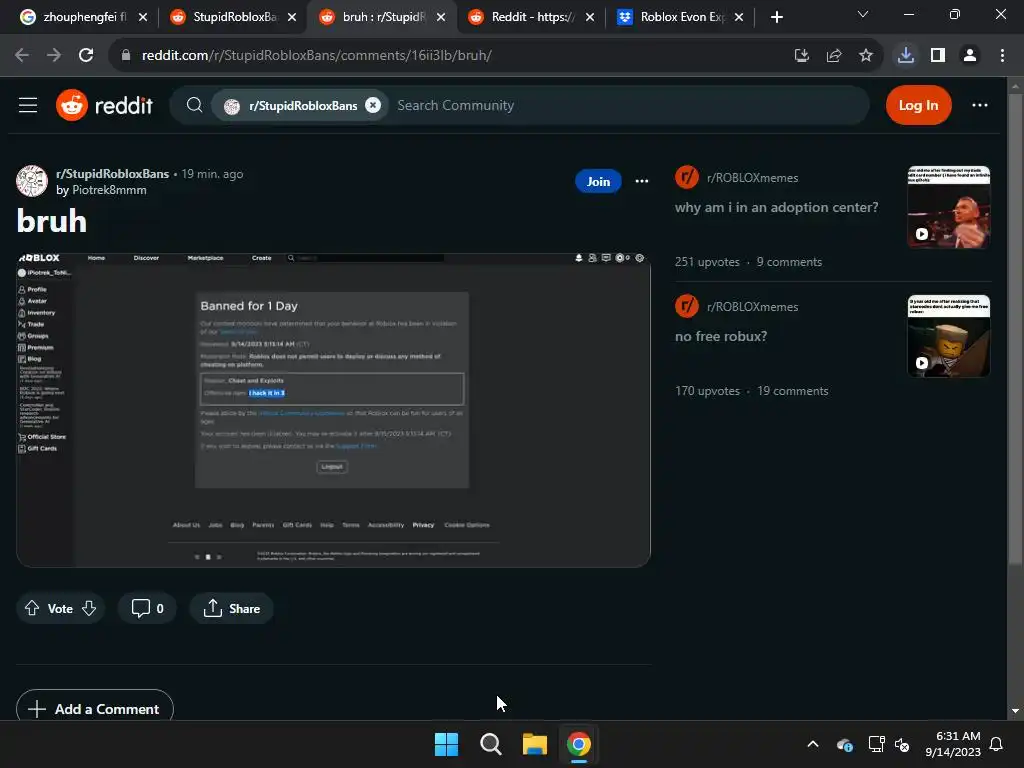
Task: Upvote the bruh post
Action: tap(32, 609)
